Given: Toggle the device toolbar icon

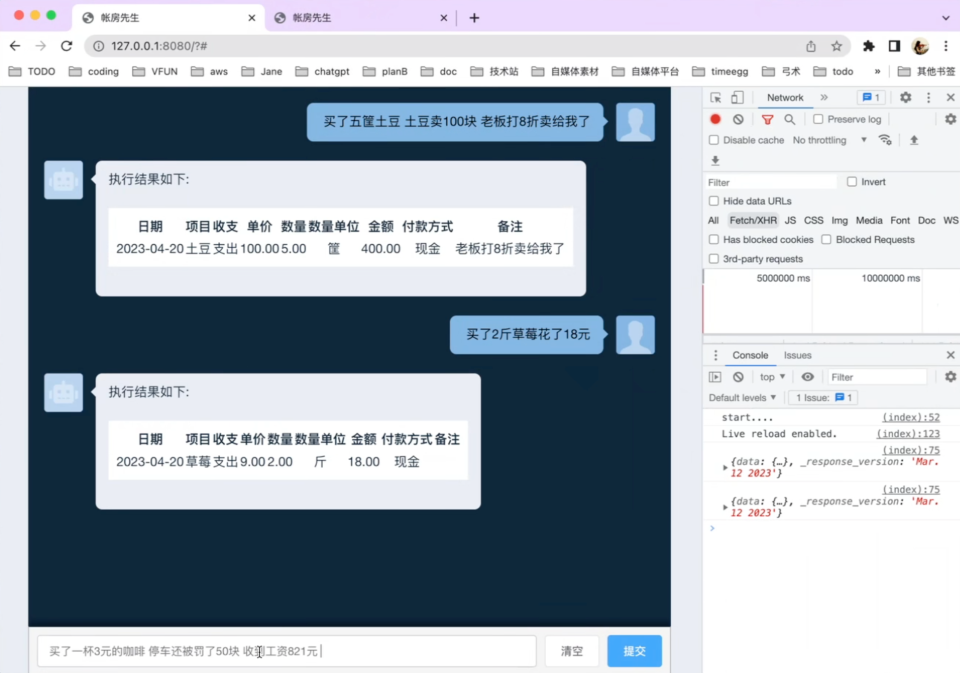Looking at the screenshot, I should coord(737,98).
